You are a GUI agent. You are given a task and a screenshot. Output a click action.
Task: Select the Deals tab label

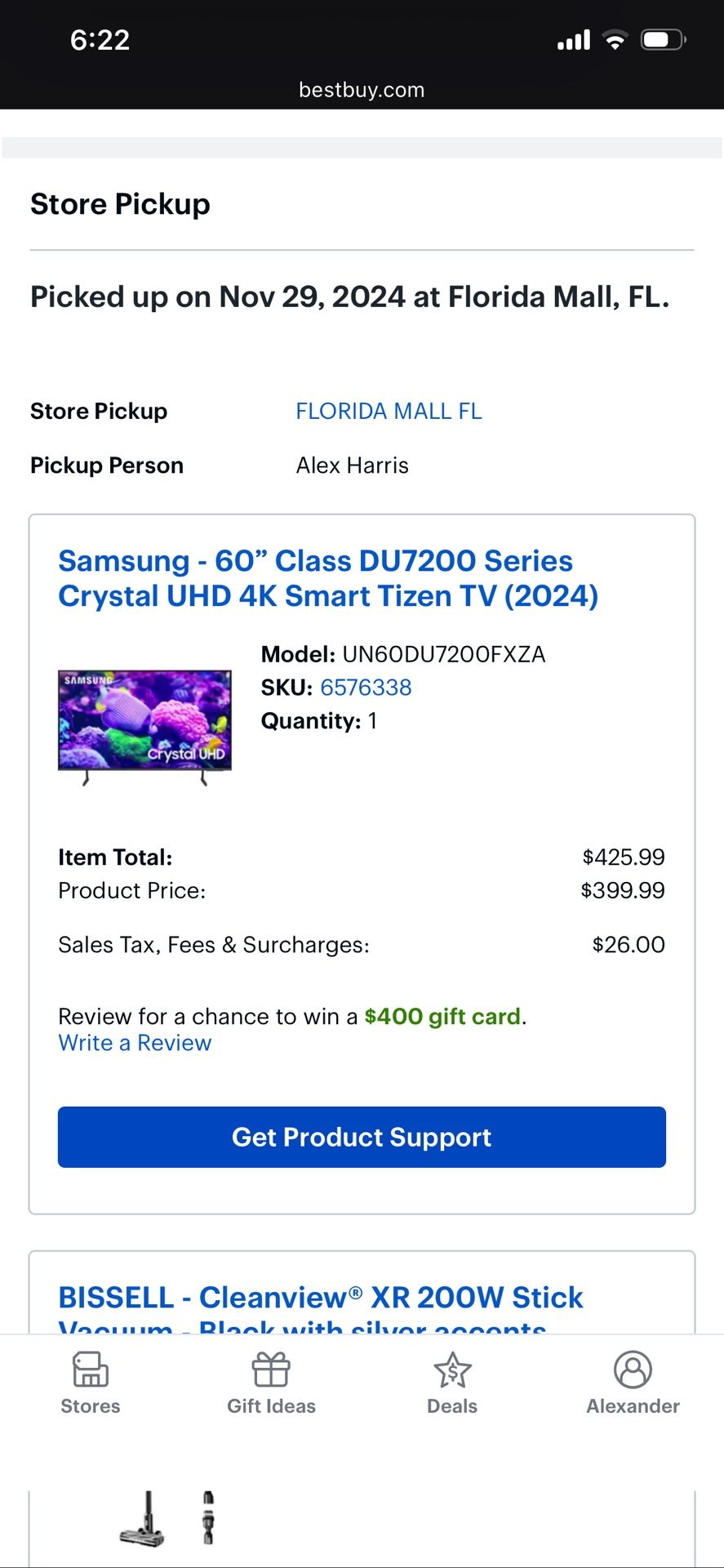click(452, 1406)
